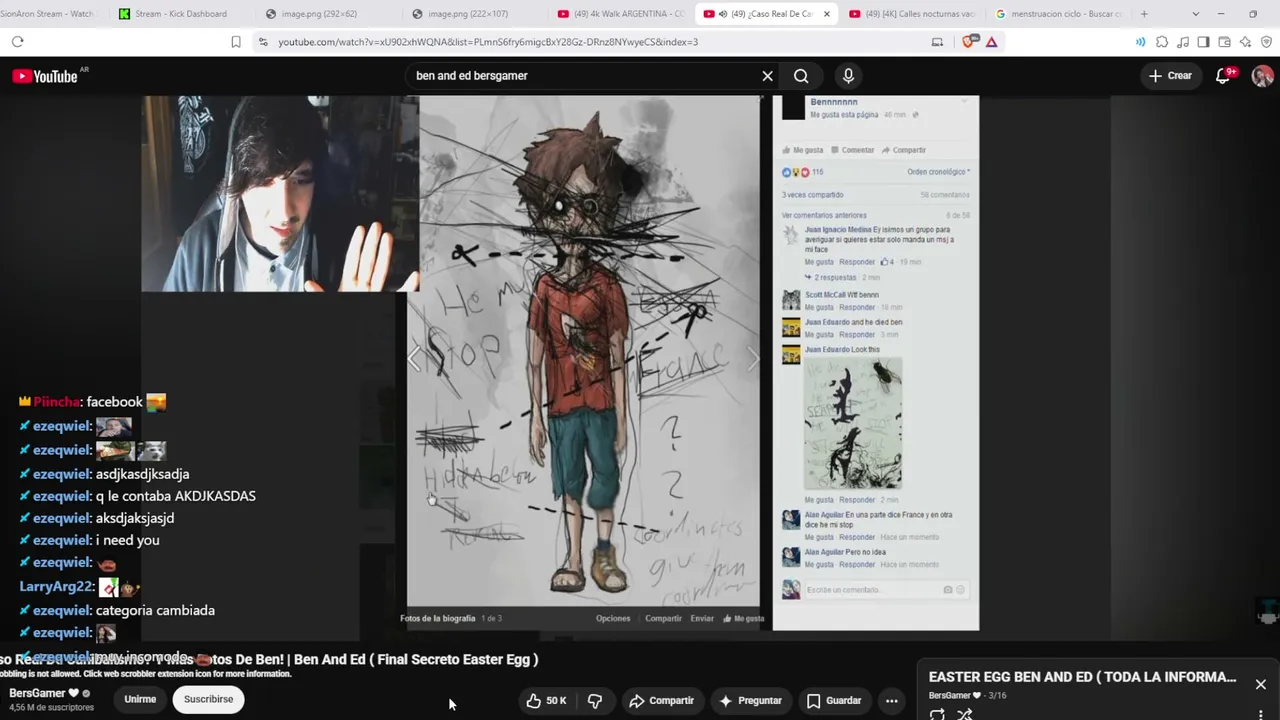
Task: Close the Caso Real De Ca tab
Action: point(826,14)
